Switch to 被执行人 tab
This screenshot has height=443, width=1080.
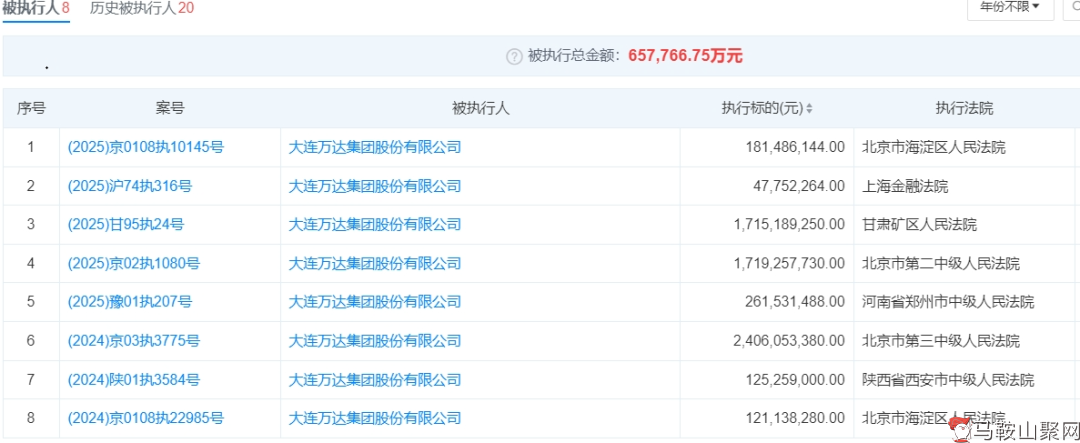click(36, 9)
